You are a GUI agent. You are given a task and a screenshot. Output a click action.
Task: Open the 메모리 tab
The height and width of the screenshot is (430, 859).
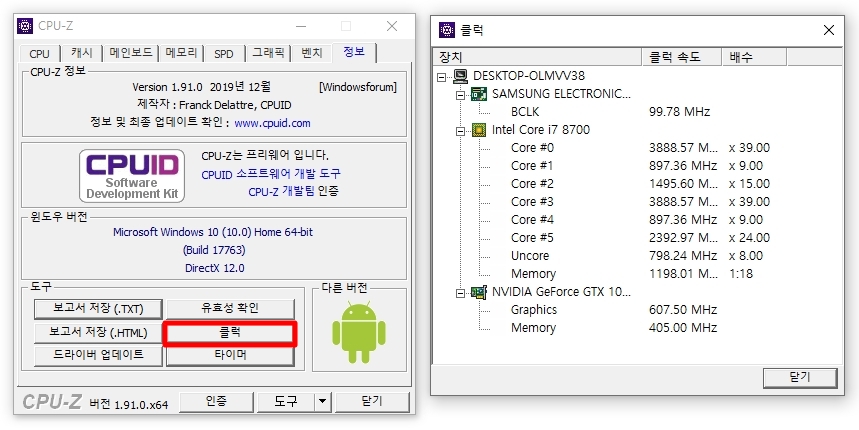pyautogui.click(x=181, y=53)
